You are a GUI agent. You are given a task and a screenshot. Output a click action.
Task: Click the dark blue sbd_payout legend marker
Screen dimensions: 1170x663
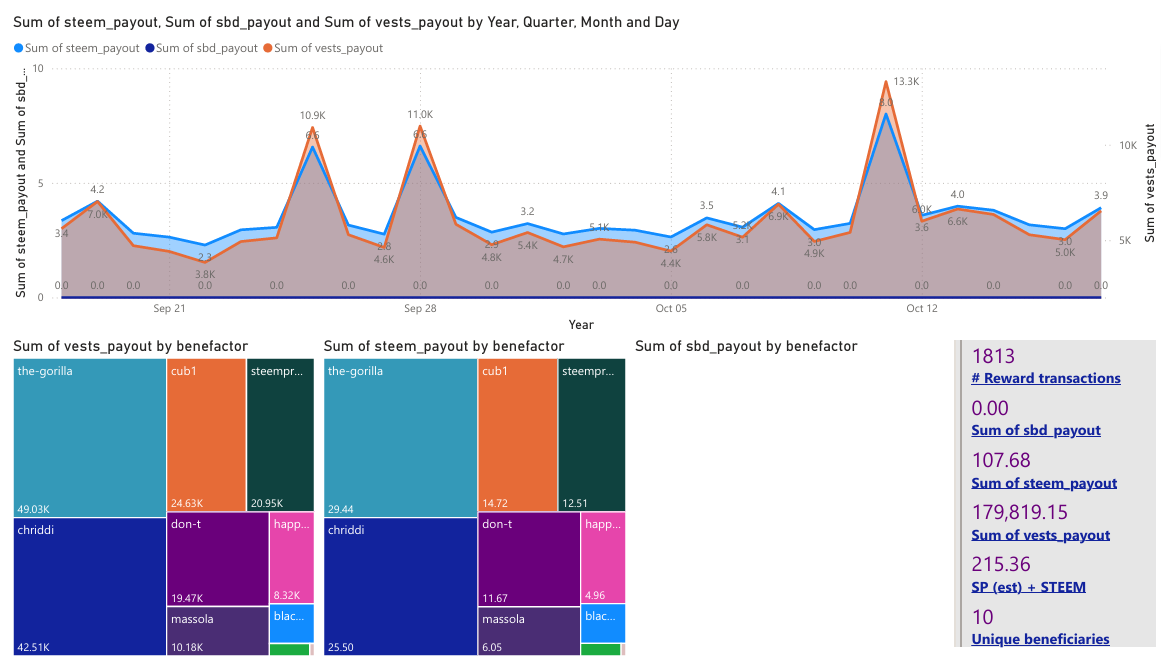[150, 48]
